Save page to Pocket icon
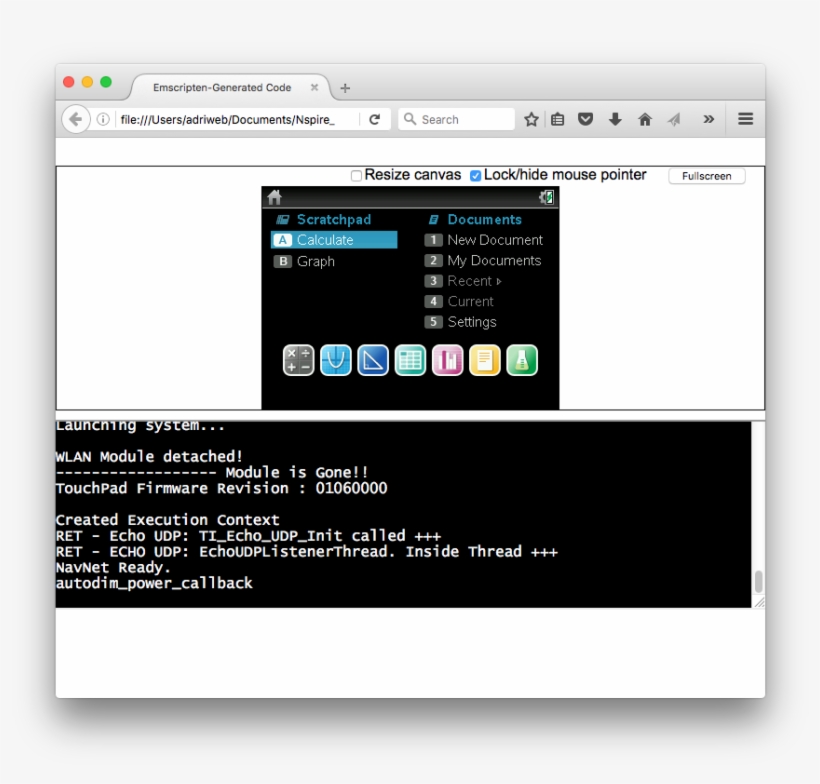The width and height of the screenshot is (820, 784). click(x=586, y=119)
